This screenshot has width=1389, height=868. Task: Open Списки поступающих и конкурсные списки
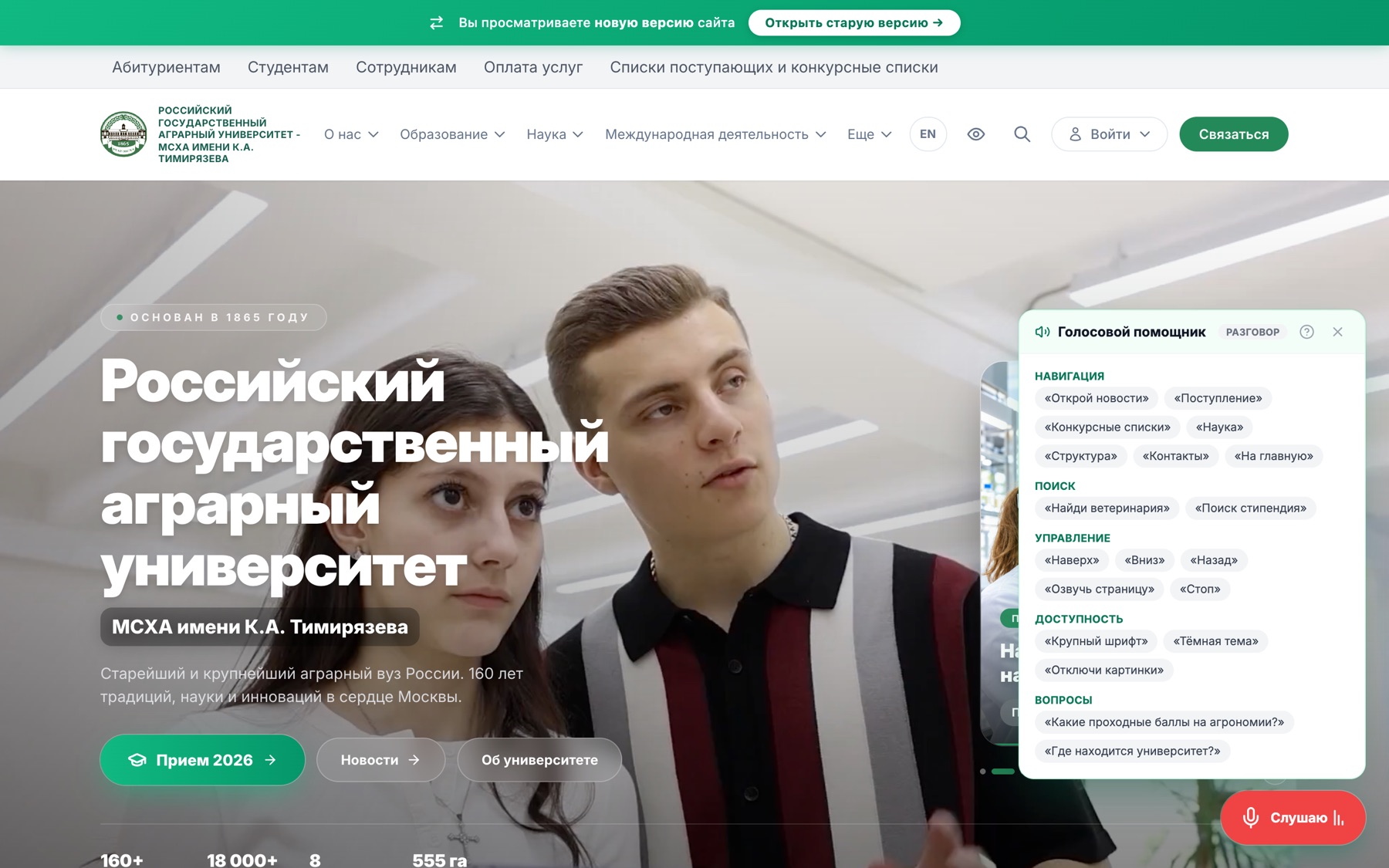click(x=774, y=67)
